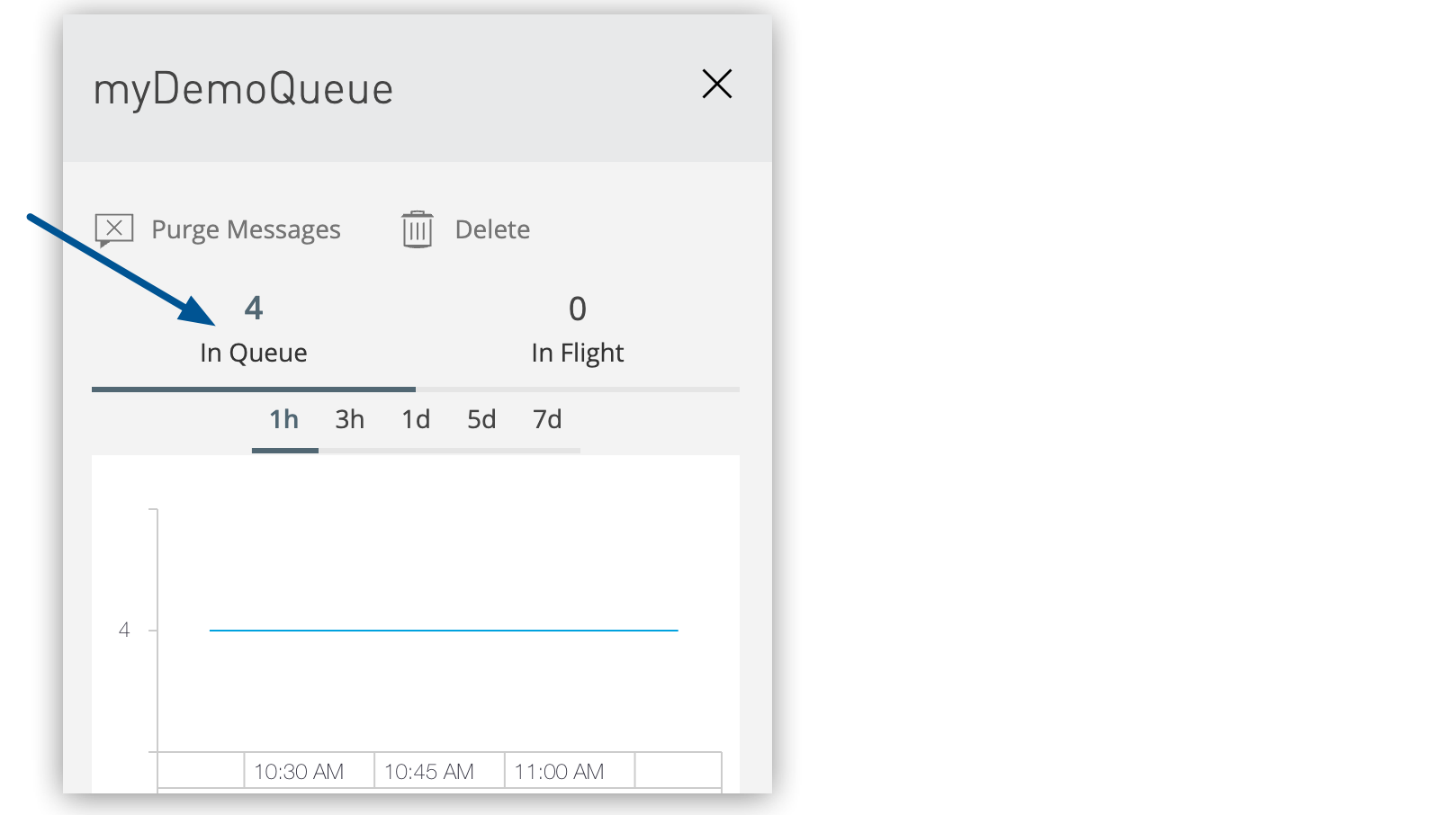Viewport: 1456px width, 815px height.
Task: Click the trash can icon
Action: [417, 230]
